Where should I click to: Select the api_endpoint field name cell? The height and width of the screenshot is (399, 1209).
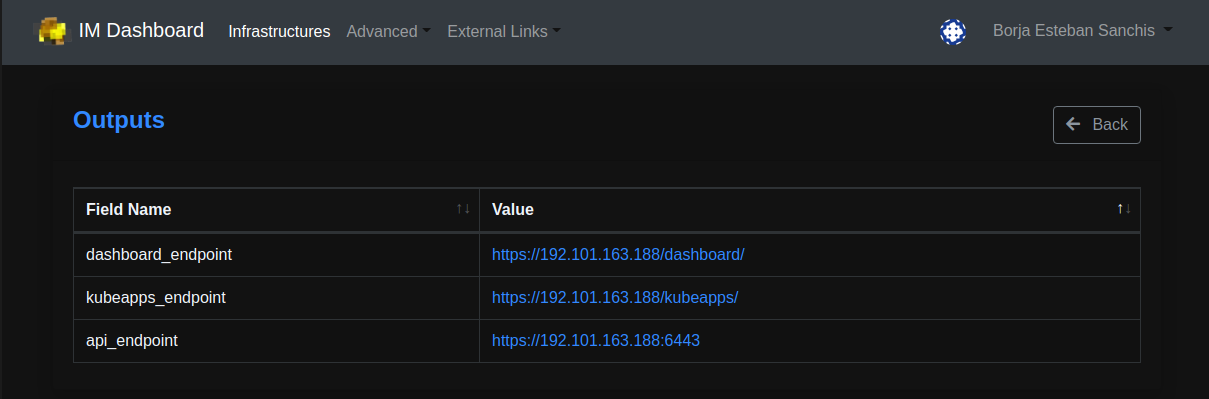pyautogui.click(x=276, y=341)
